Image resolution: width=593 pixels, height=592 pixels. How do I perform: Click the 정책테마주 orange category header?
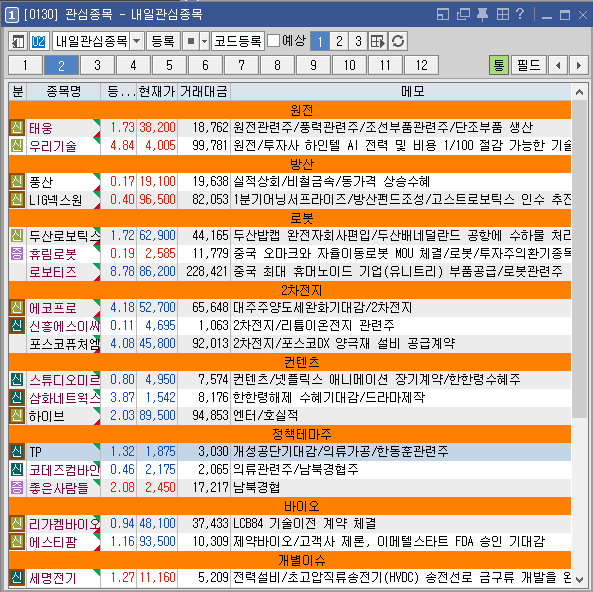[290, 434]
